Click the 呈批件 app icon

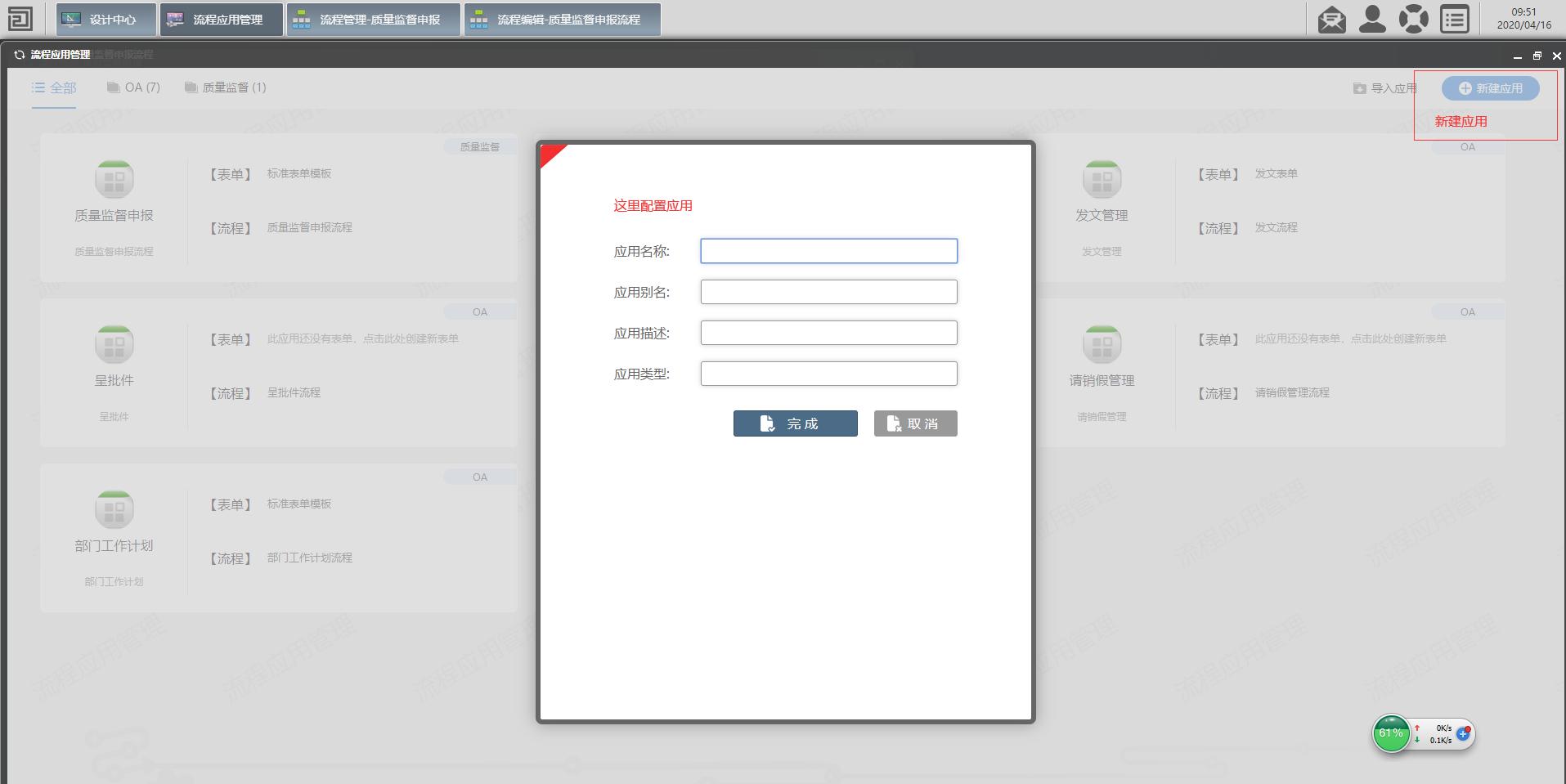(114, 344)
